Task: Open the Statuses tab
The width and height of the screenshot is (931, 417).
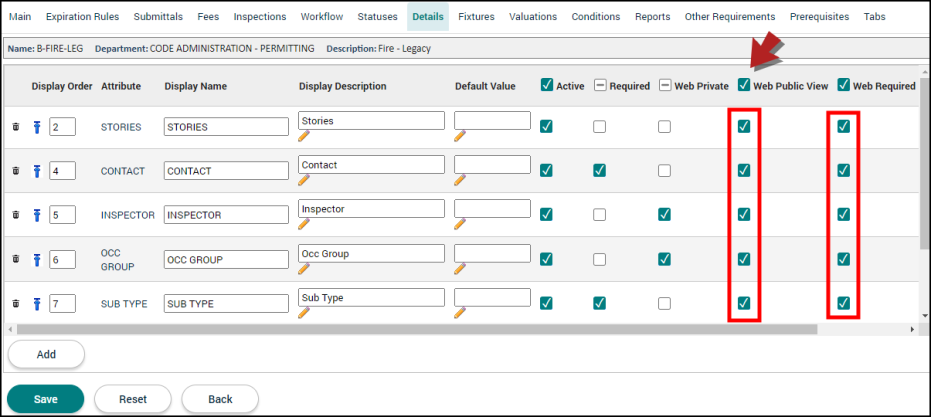Action: 378,17
